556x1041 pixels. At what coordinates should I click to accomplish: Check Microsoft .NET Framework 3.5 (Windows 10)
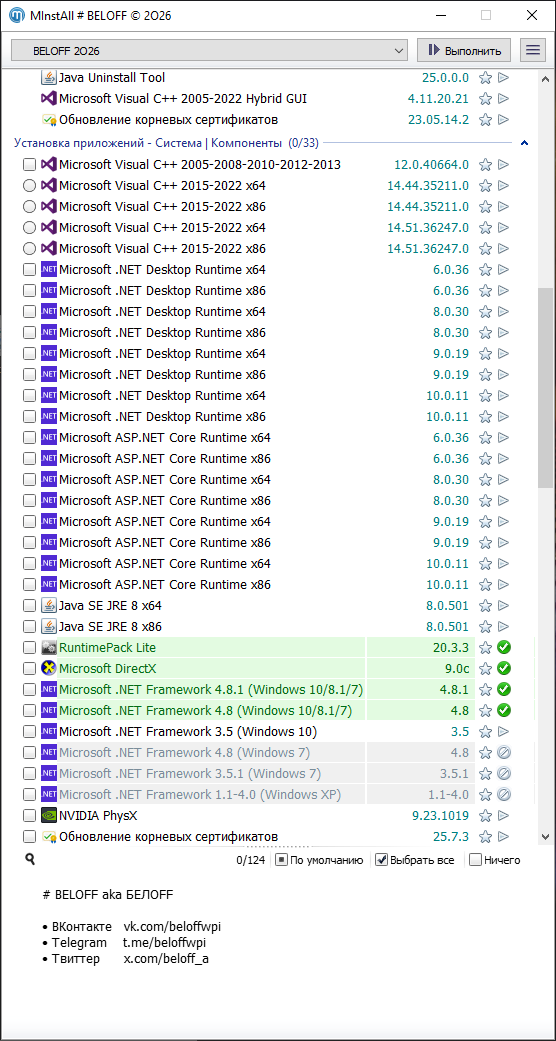[29, 732]
